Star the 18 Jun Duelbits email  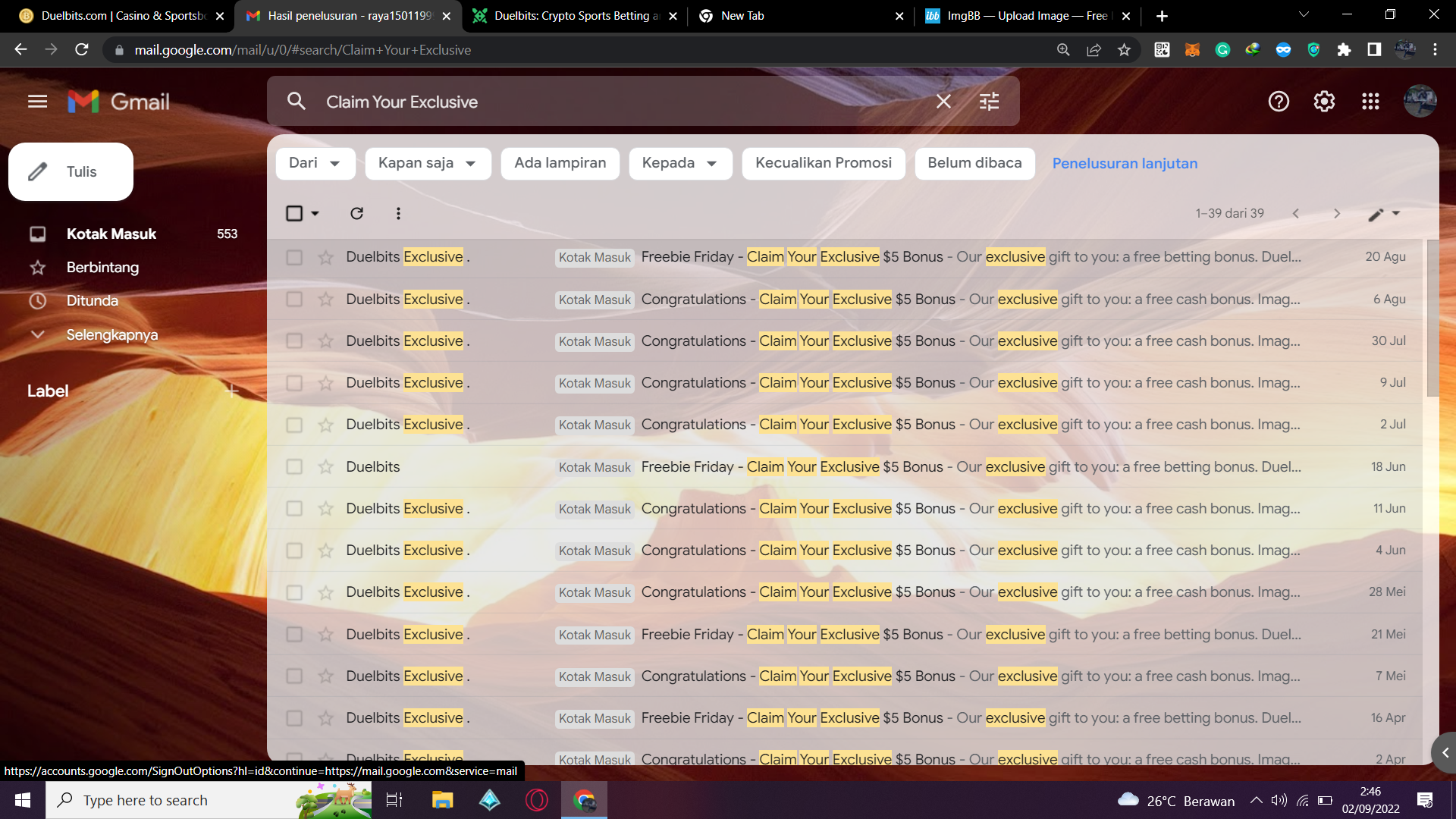pos(326,467)
